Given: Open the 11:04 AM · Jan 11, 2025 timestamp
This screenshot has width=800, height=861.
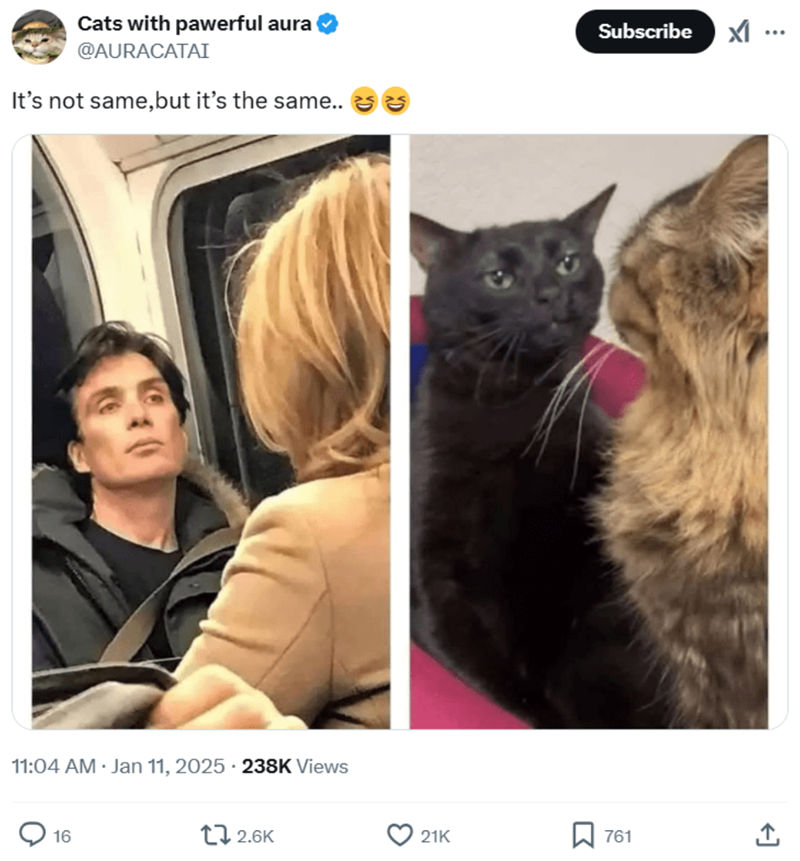Looking at the screenshot, I should [x=116, y=767].
